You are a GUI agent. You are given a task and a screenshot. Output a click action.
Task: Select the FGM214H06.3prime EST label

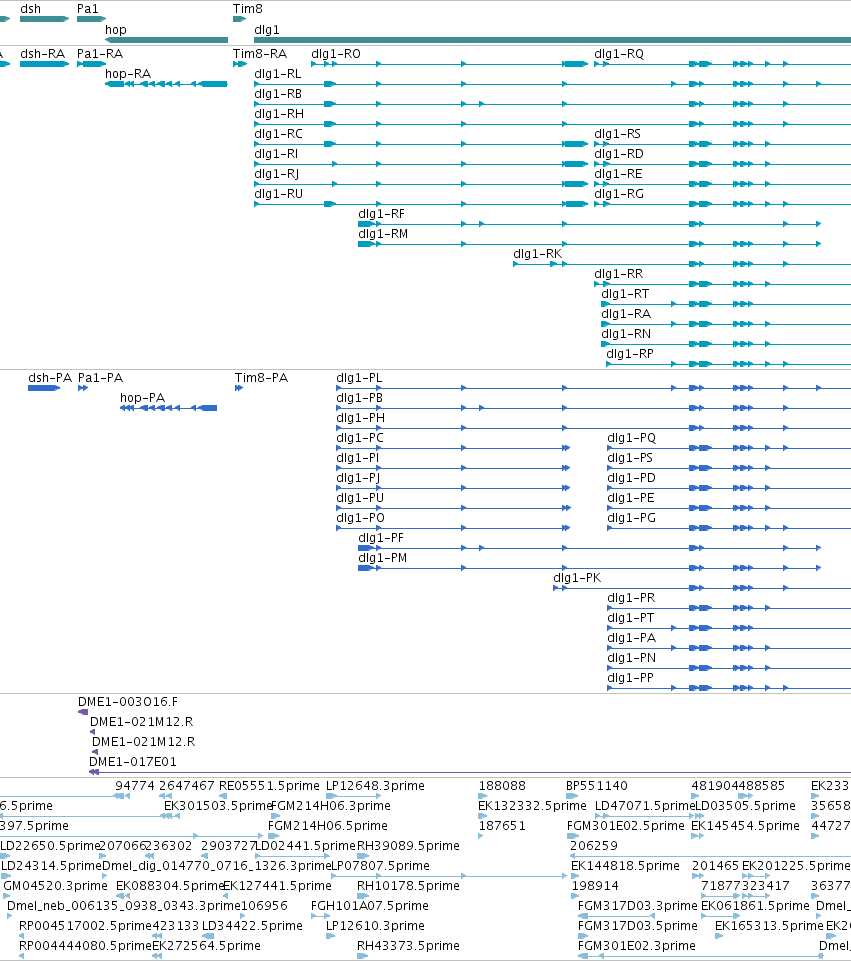click(330, 806)
